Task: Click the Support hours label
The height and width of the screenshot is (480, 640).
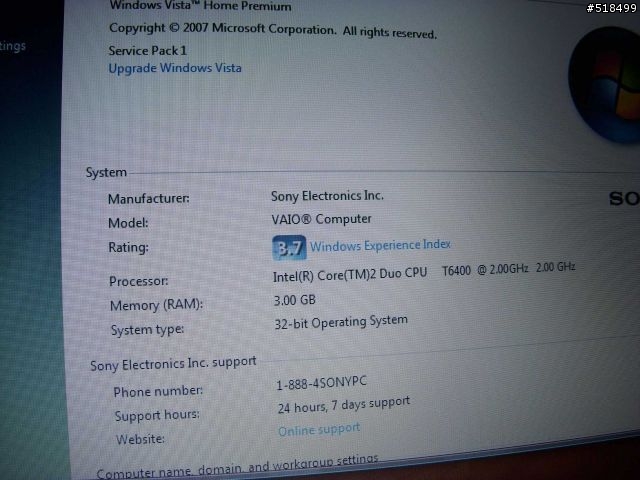Action: (x=157, y=416)
